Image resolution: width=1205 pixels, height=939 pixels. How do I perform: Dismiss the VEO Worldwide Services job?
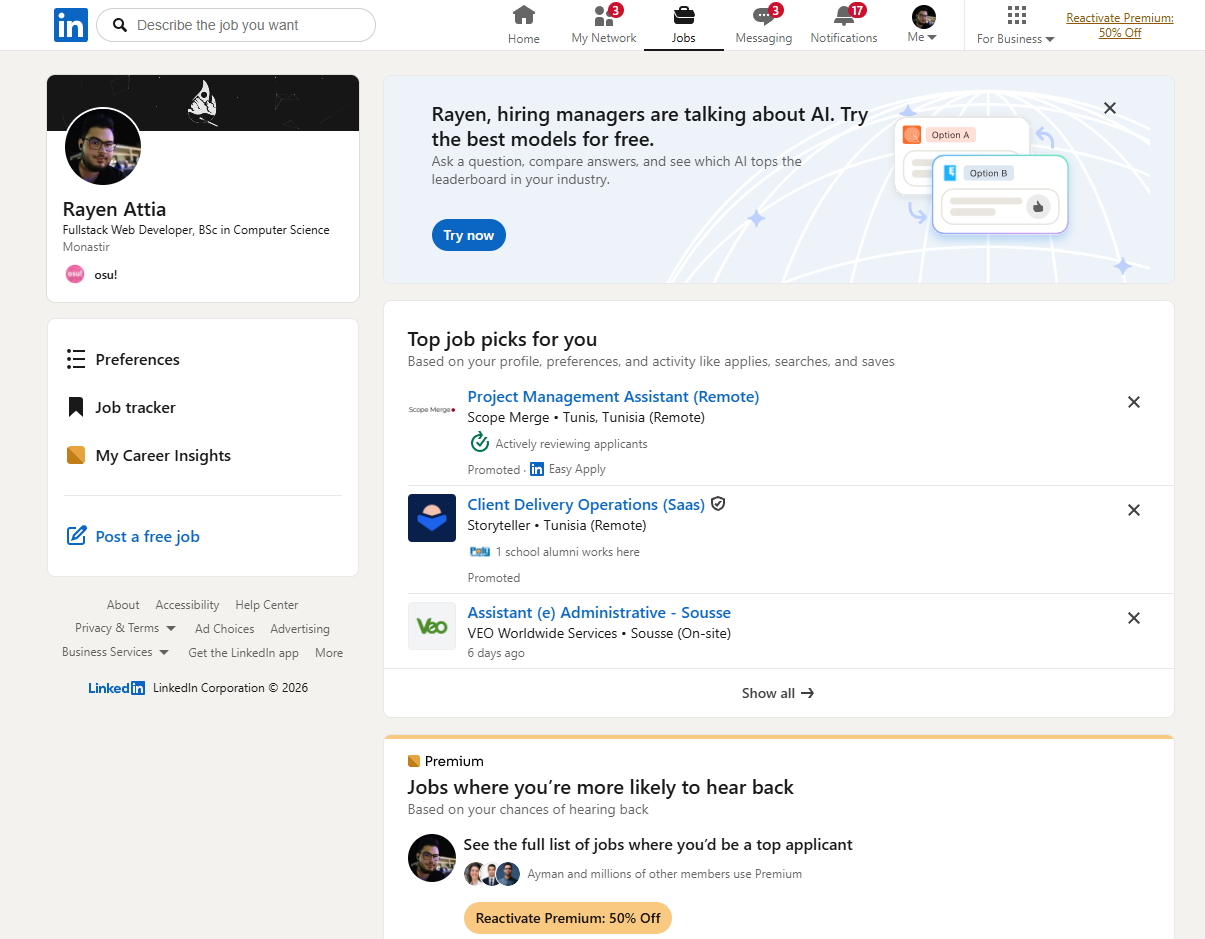1134,618
